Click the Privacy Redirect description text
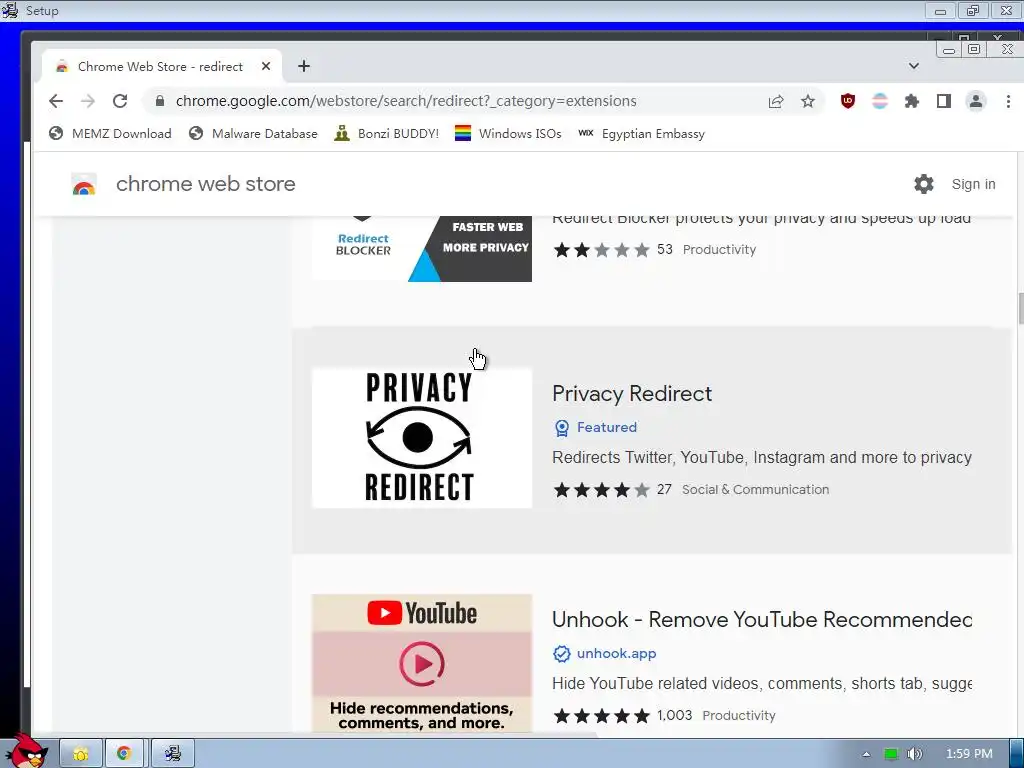This screenshot has width=1024, height=768. coord(761,457)
